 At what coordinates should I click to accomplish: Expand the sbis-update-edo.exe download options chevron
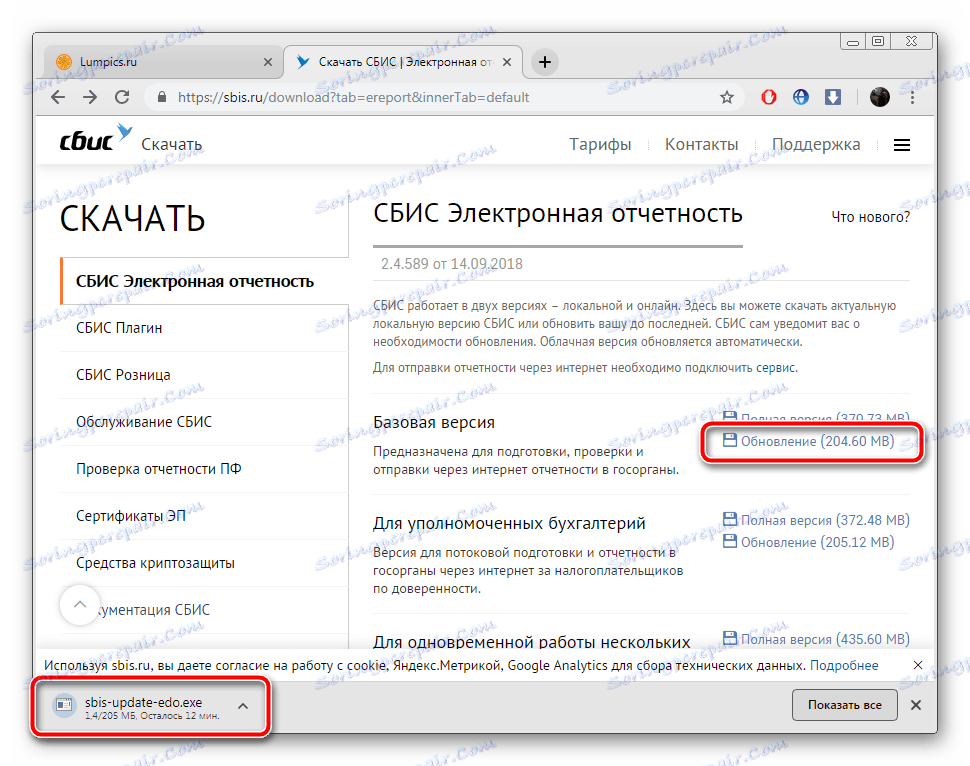243,706
